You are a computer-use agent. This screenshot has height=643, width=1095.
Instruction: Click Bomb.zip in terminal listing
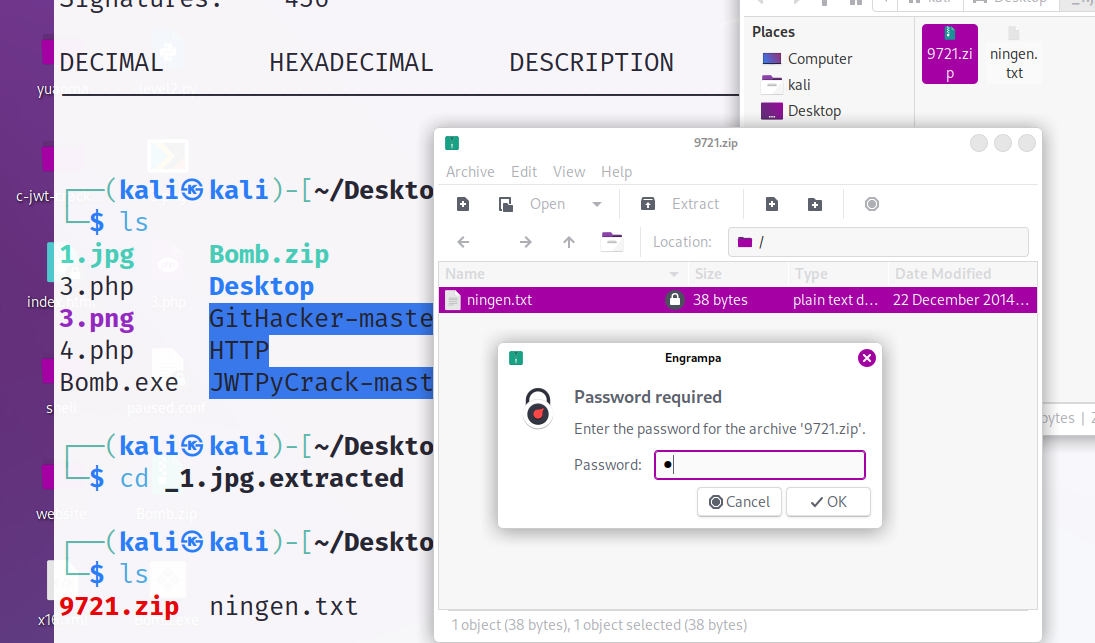269,255
